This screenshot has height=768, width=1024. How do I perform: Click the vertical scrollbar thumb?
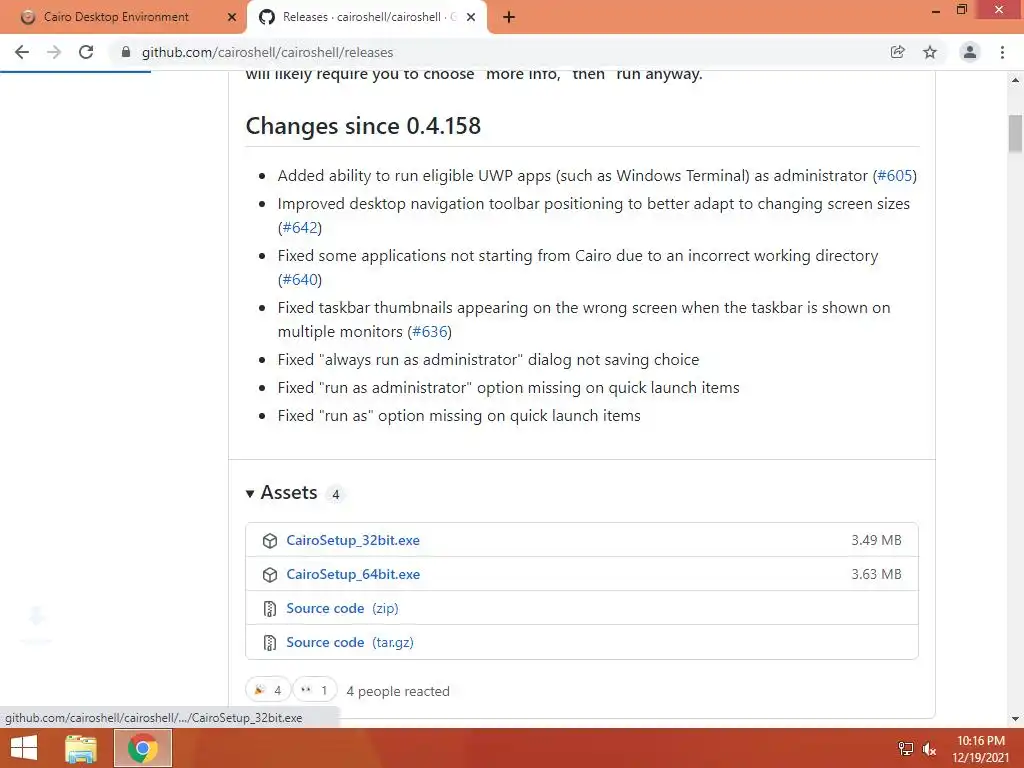coord(1015,133)
